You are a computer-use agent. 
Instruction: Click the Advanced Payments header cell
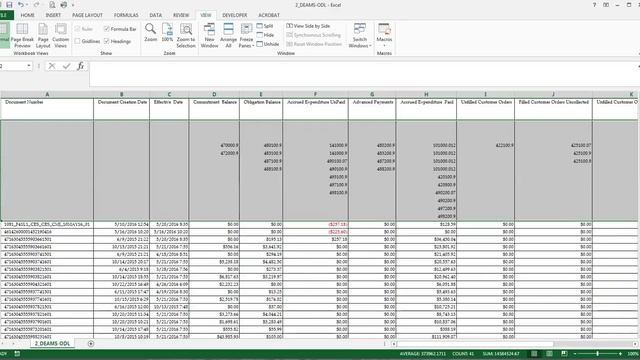[372, 109]
